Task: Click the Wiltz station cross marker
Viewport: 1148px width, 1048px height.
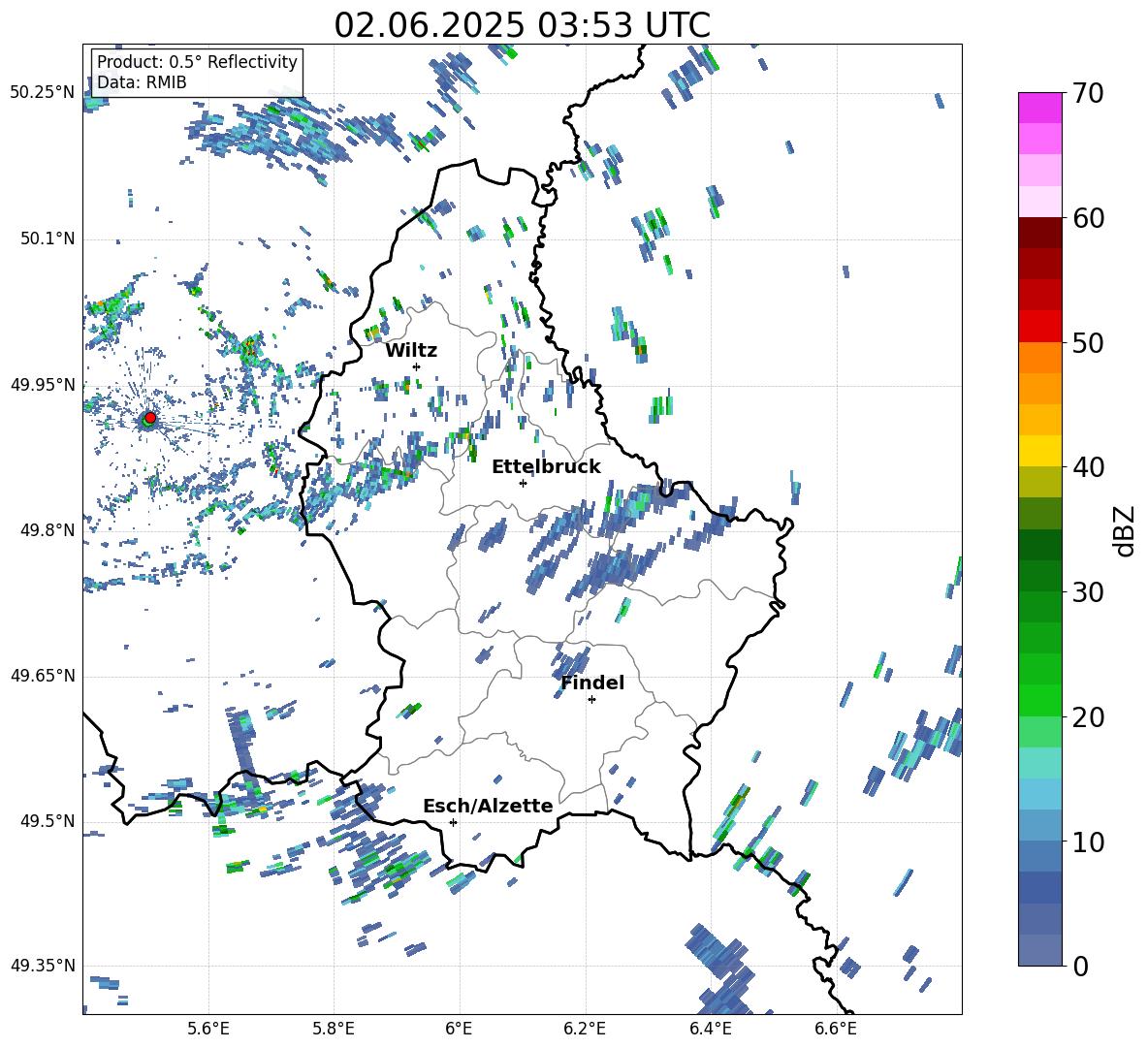Action: (x=417, y=366)
